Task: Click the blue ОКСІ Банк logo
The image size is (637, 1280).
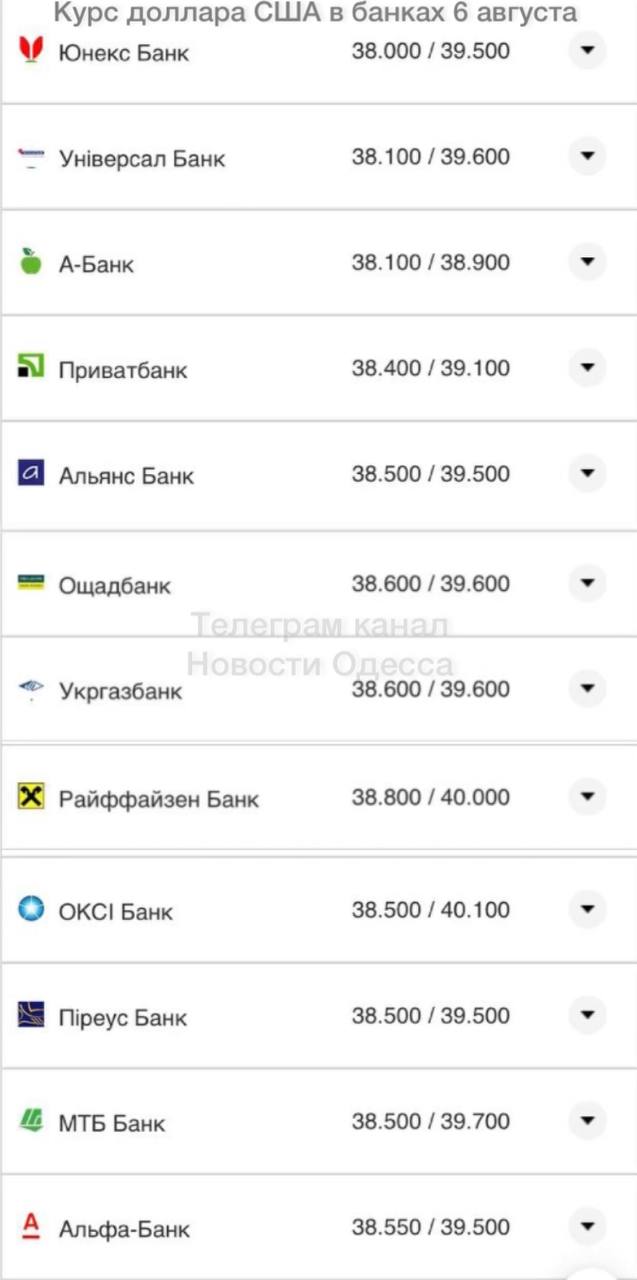Action: click(31, 910)
